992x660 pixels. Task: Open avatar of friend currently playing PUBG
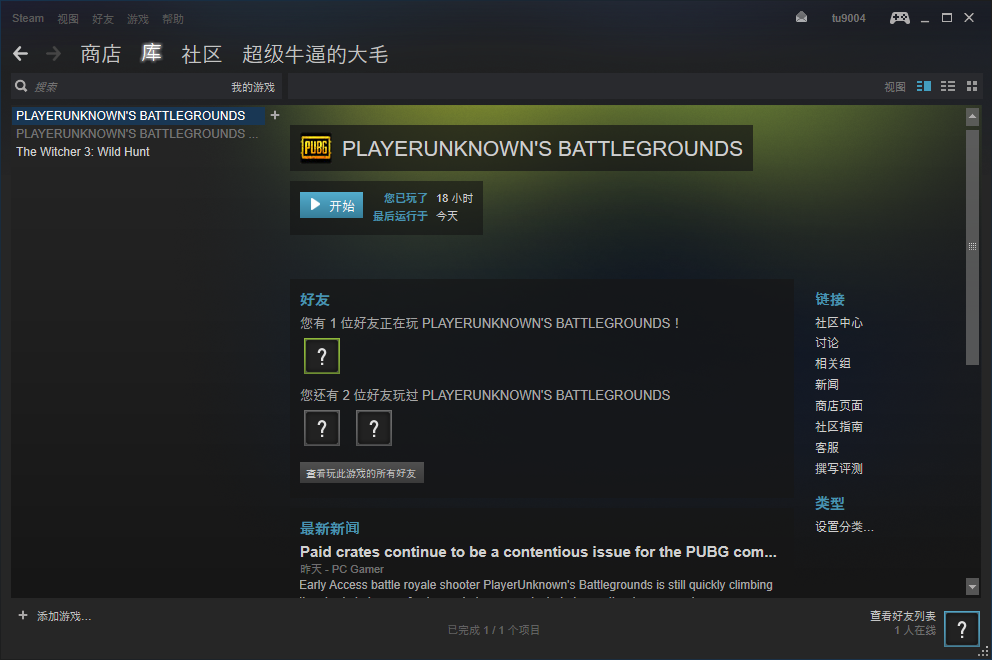[x=321, y=356]
